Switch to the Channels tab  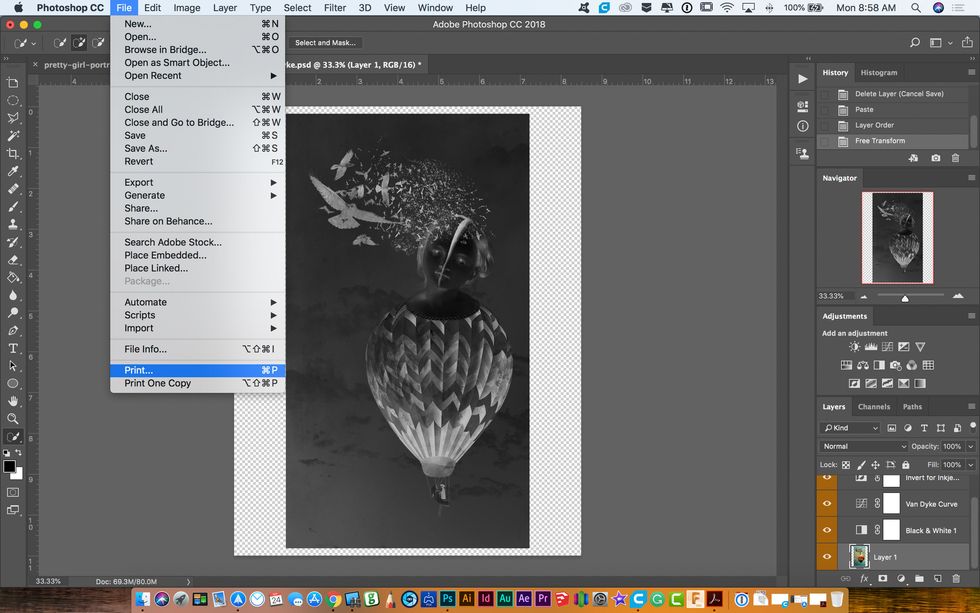tap(874, 407)
